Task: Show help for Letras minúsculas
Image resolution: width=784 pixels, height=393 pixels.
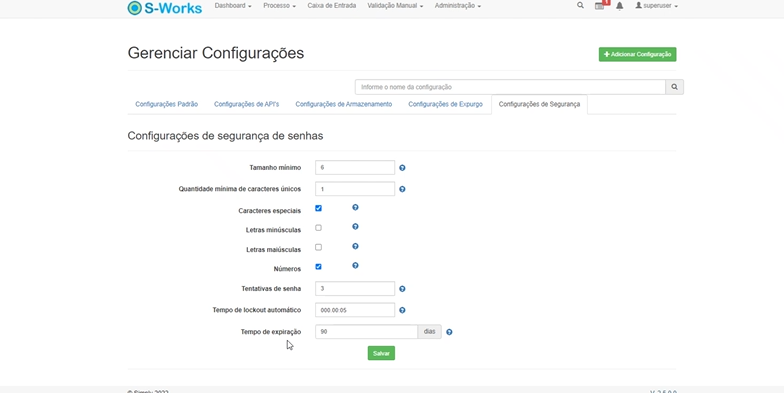Action: click(x=355, y=227)
